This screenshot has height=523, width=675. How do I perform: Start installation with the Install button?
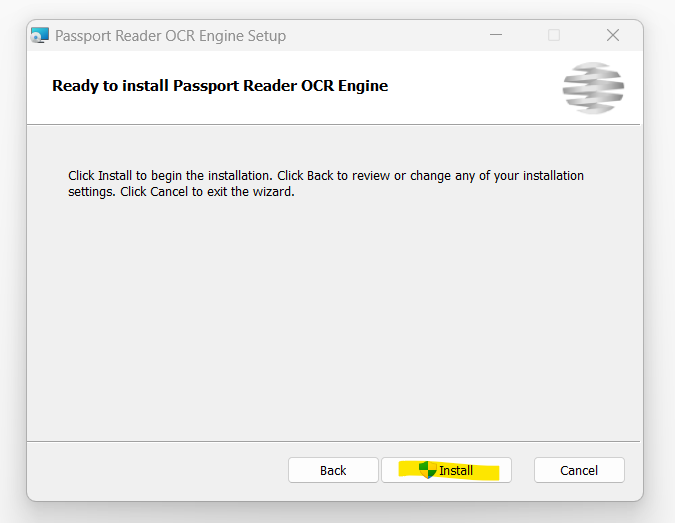click(446, 470)
